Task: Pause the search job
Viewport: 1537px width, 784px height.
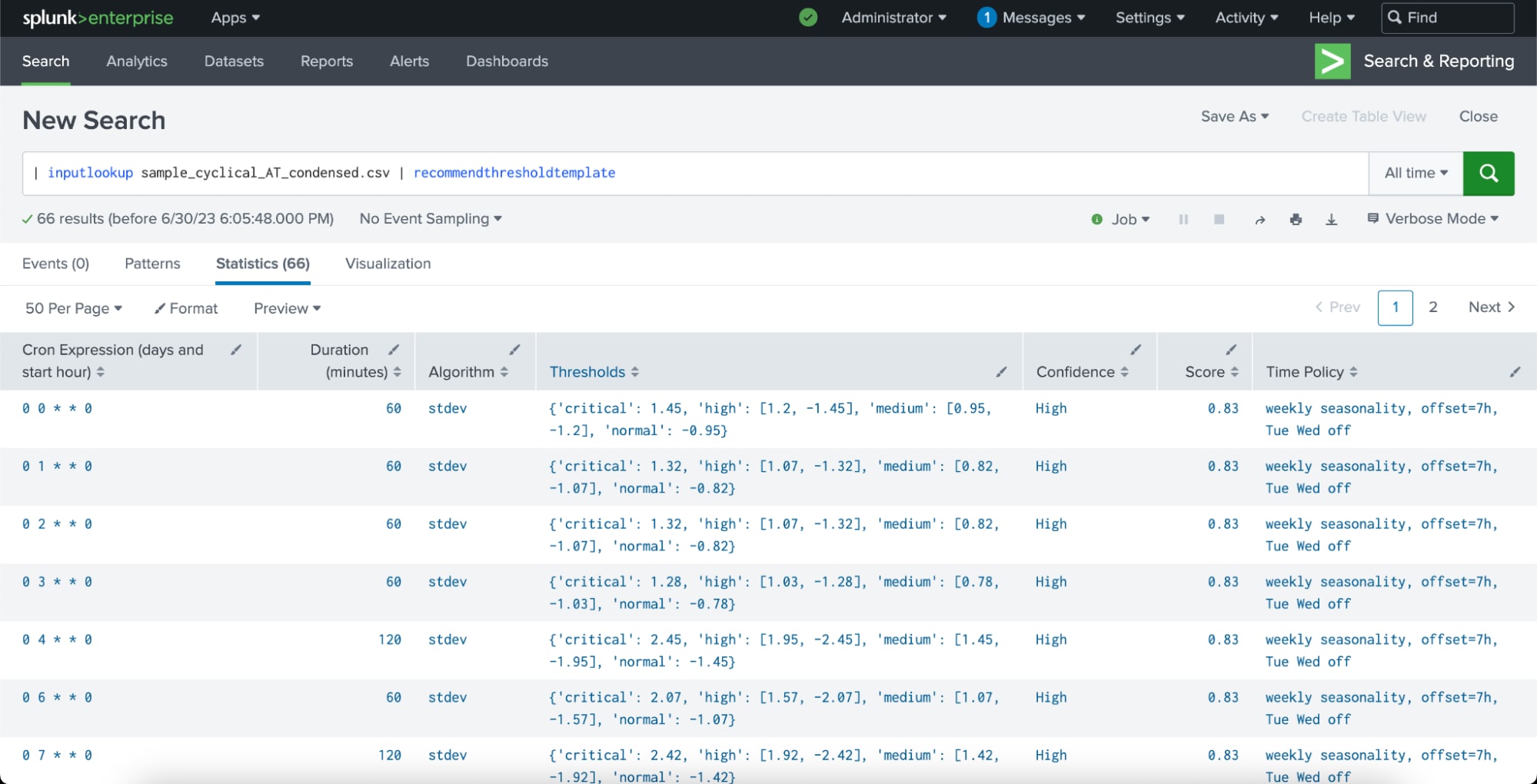Action: pyautogui.click(x=1183, y=219)
